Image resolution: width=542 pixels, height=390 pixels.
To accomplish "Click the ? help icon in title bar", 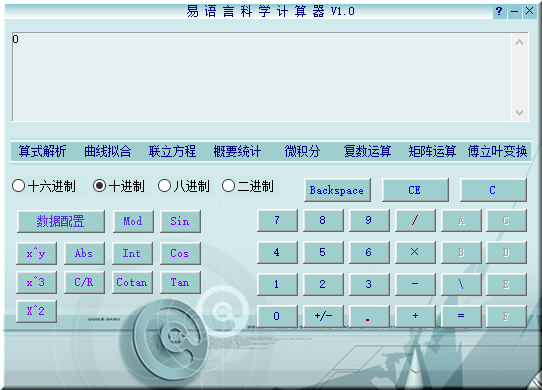I will [499, 11].
